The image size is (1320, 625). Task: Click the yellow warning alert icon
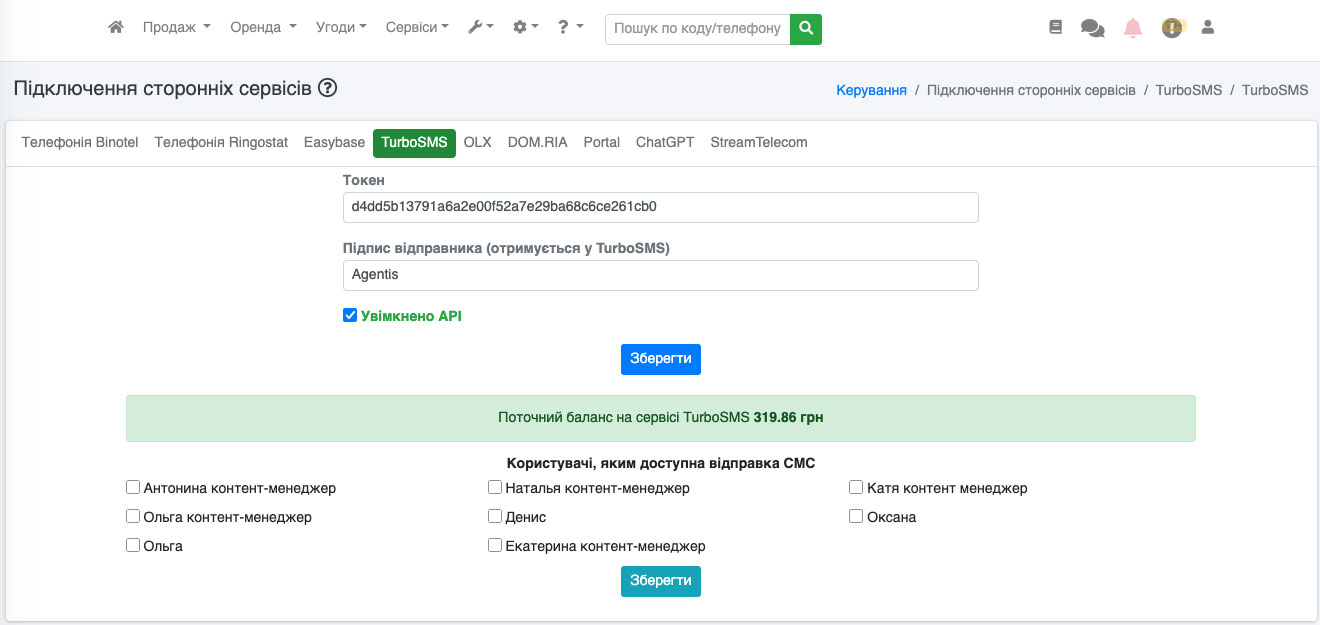coord(1172,28)
